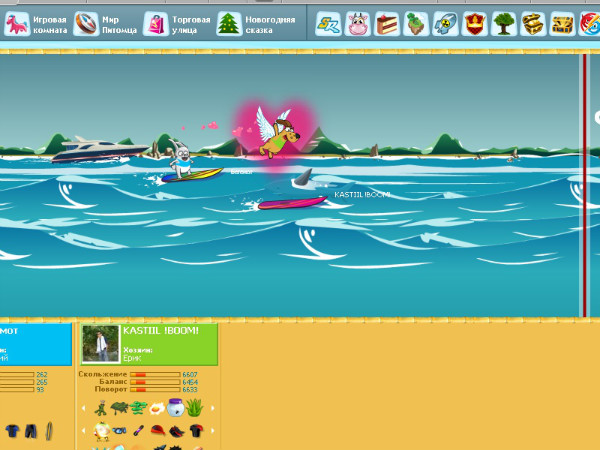Viewport: 600px width, 450px height.
Task: Click the KASTIIL !BOOM! name header
Action: [x=160, y=330]
